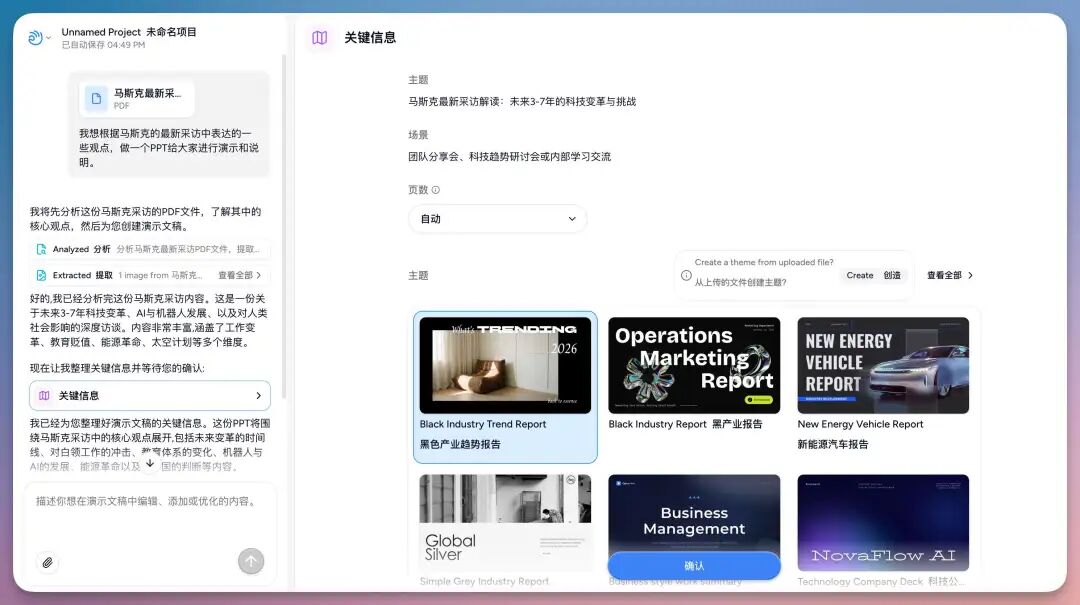Open the attached 马斯克最新采访 PDF file
This screenshot has height=605, width=1080.
point(138,97)
